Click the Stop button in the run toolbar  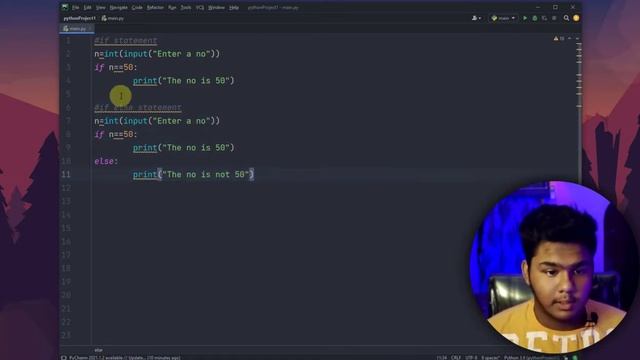pyautogui.click(x=554, y=18)
